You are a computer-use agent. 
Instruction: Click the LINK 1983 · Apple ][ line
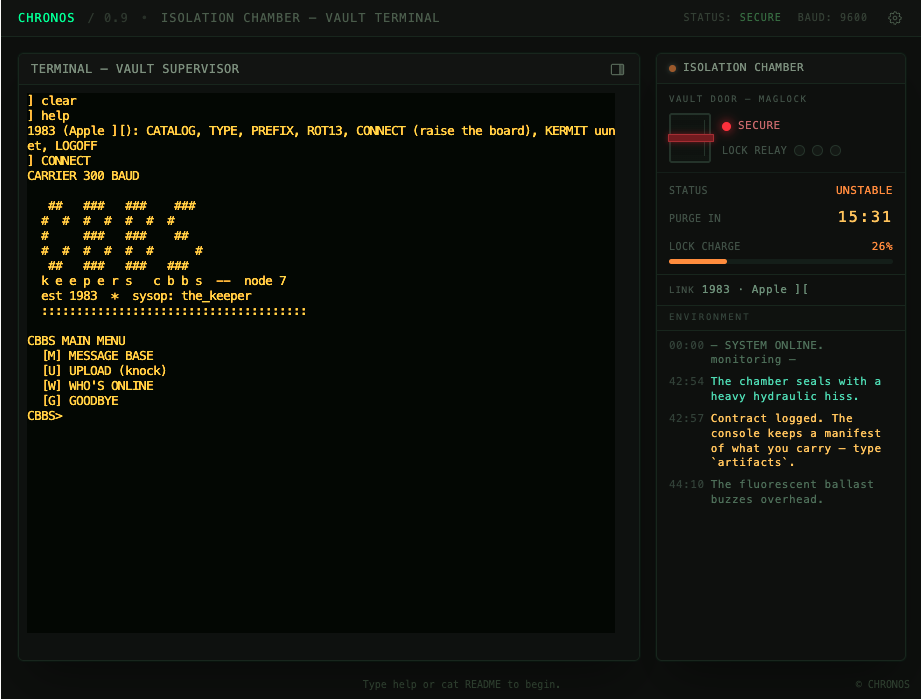coord(739,290)
